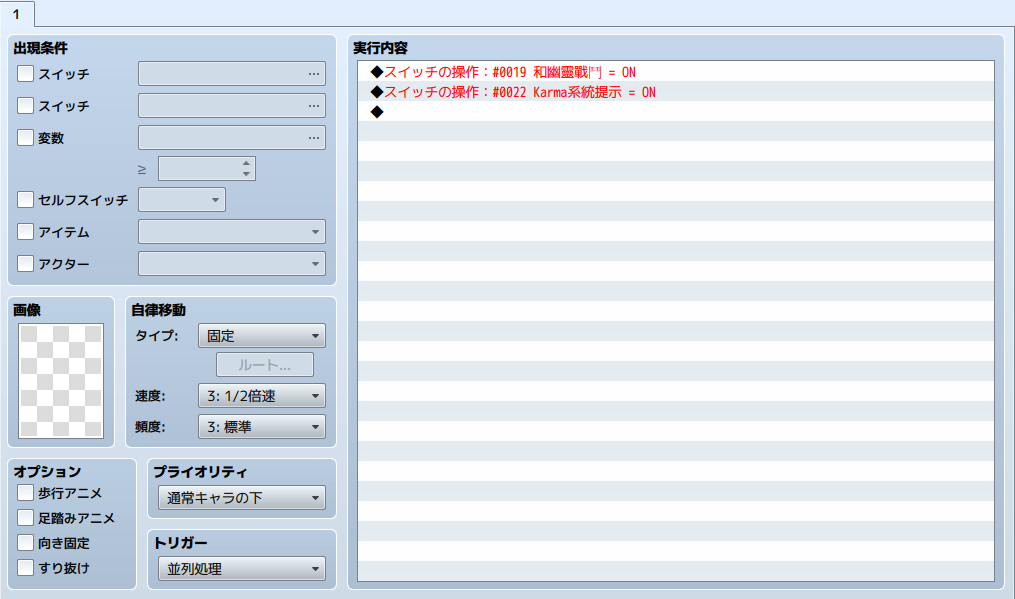Open event page tab 1
The image size is (1015, 599).
(x=17, y=14)
